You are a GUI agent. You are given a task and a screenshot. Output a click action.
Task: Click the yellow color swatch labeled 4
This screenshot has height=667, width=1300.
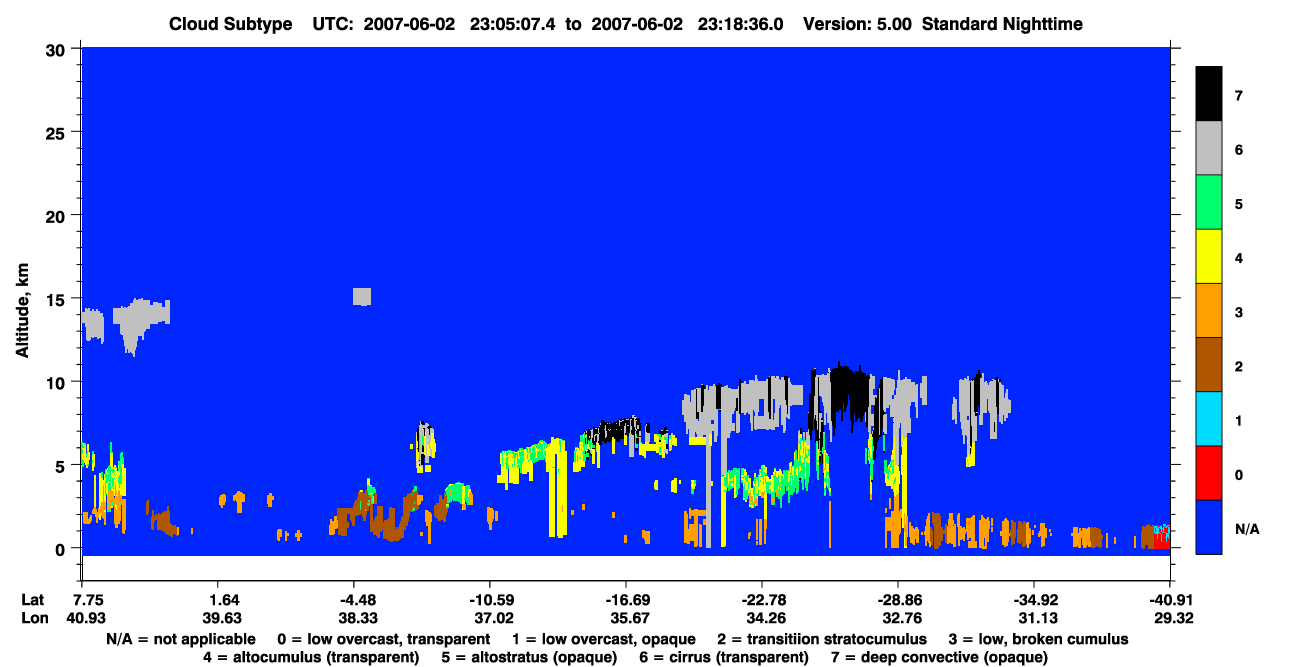[1209, 257]
